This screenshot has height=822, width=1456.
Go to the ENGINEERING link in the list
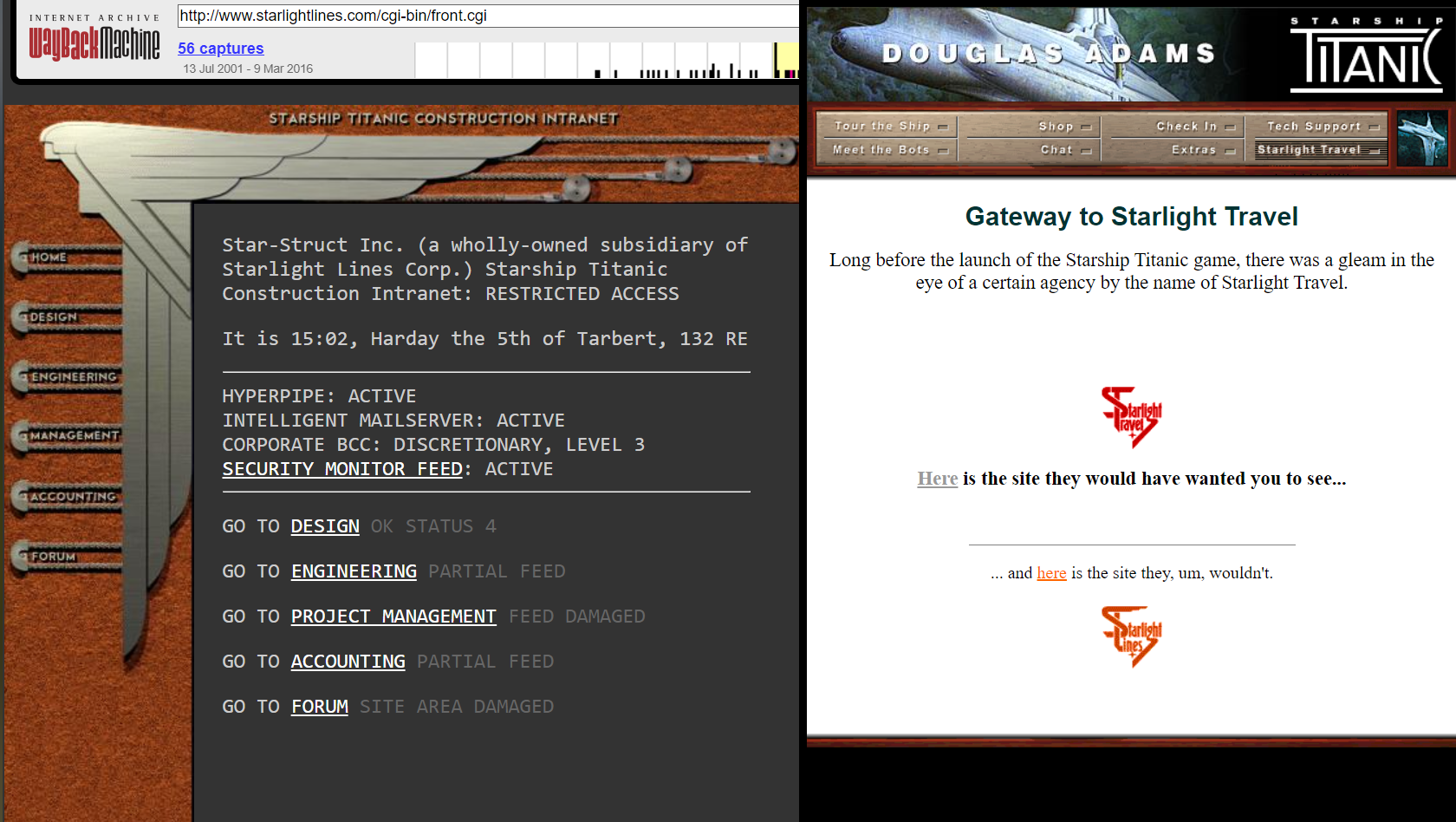coord(354,571)
